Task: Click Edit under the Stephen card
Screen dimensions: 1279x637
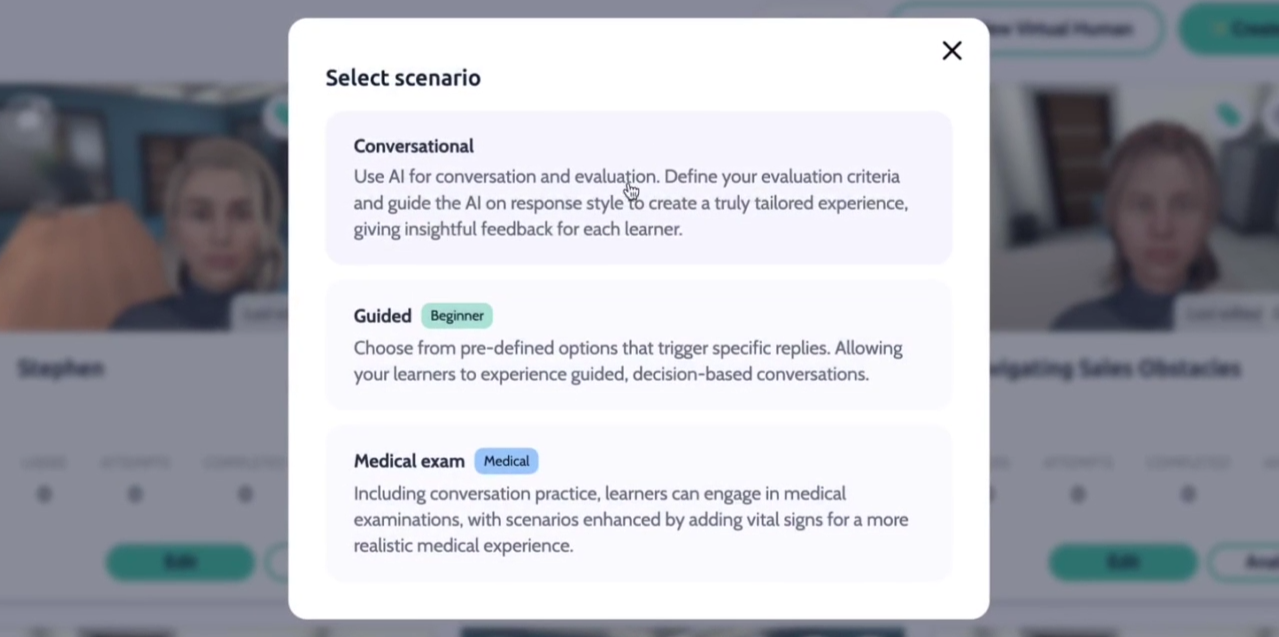Action: click(x=180, y=562)
